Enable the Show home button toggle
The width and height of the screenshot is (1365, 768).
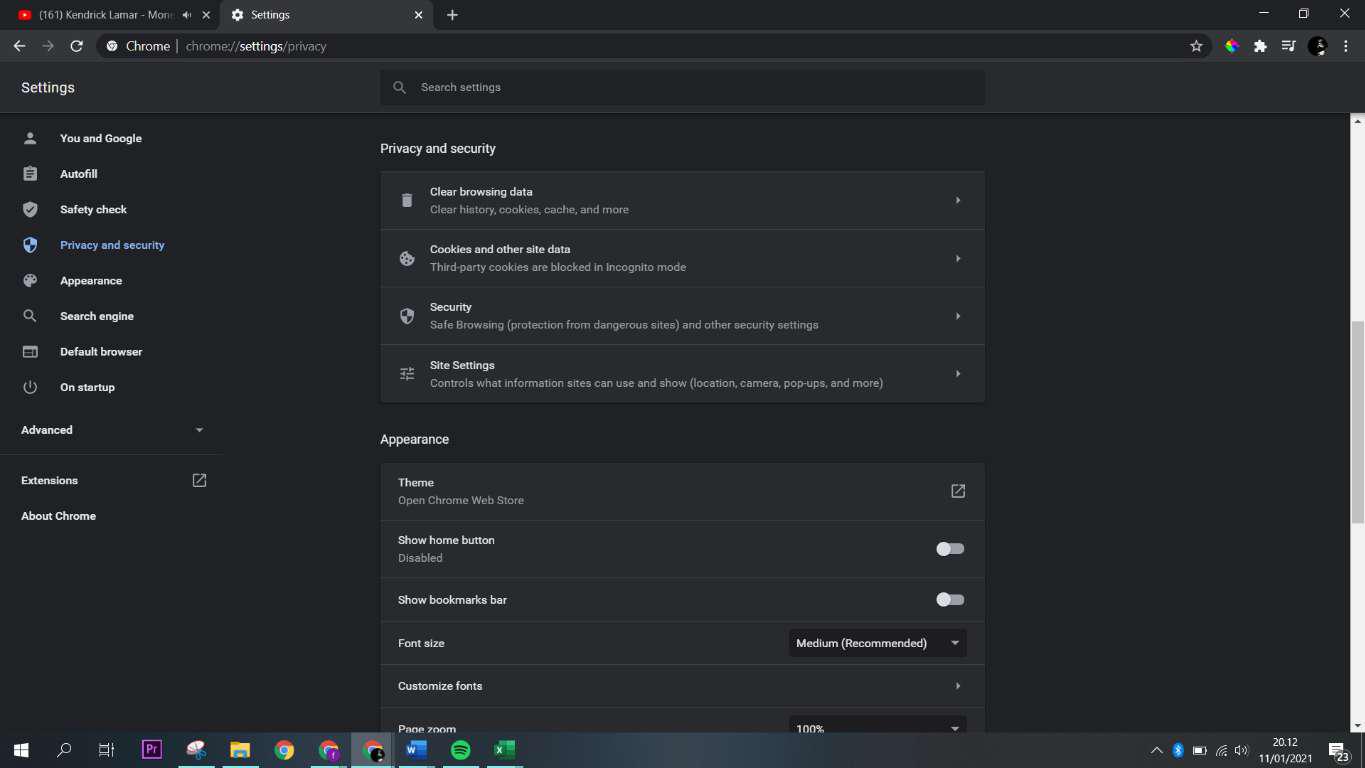pyautogui.click(x=949, y=549)
